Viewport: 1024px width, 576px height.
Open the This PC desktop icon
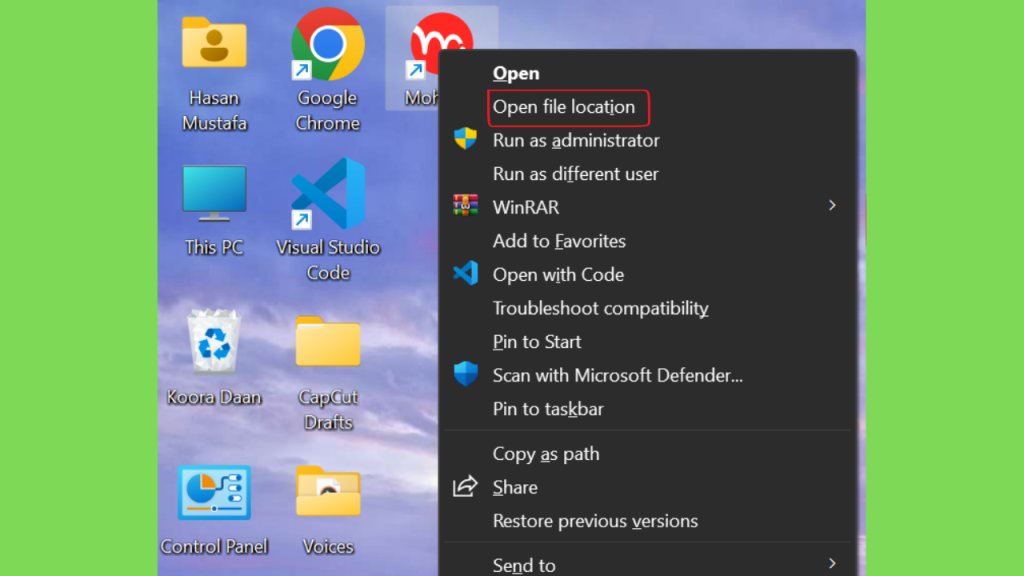tap(214, 194)
